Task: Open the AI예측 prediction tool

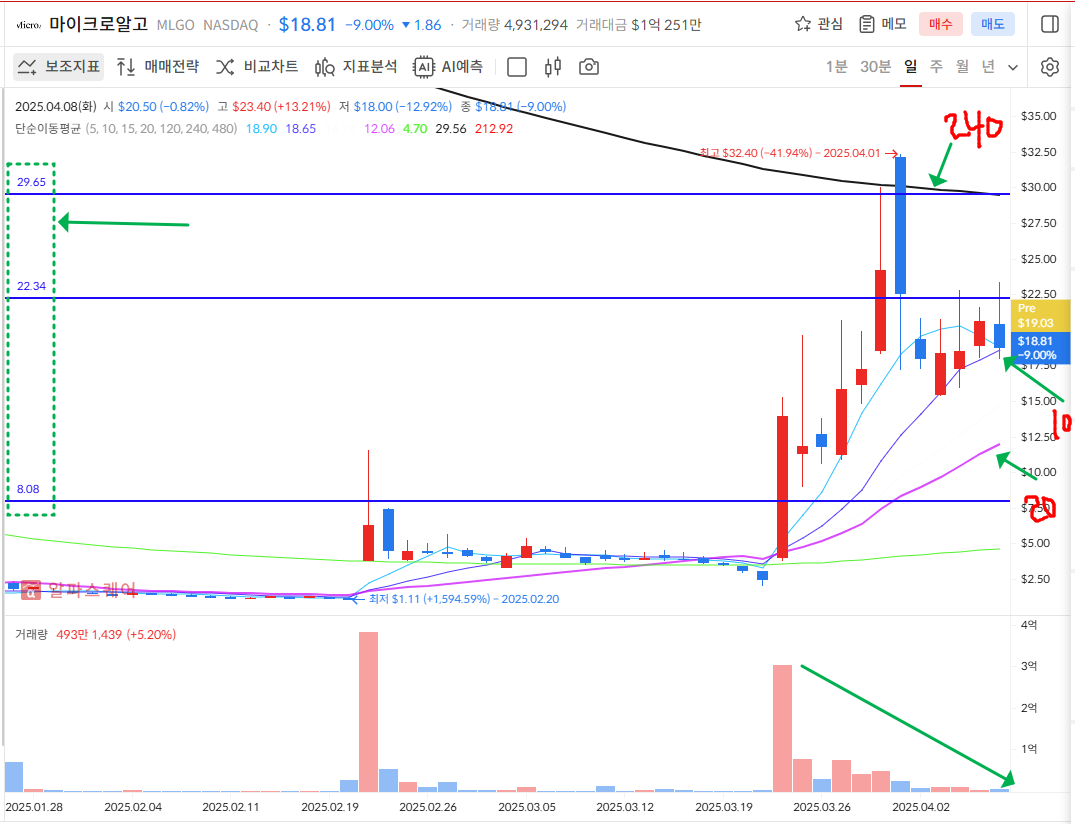Action: click(448, 66)
